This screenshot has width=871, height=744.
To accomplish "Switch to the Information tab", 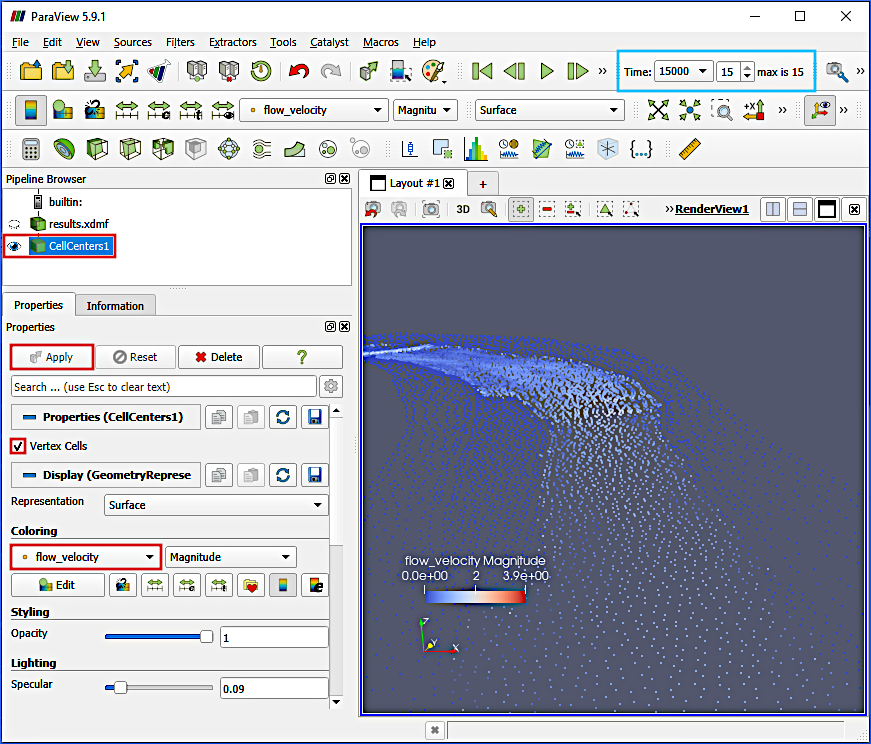I will point(114,305).
